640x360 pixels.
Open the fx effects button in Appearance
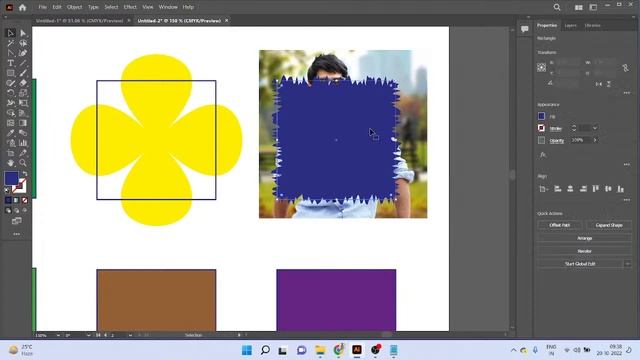pyautogui.click(x=543, y=155)
